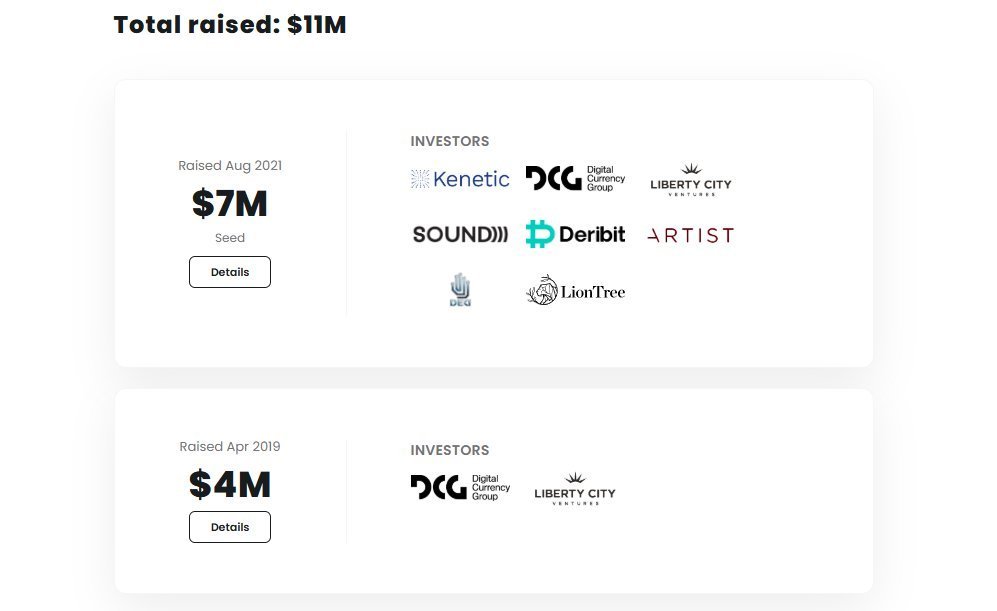Click the $7M amount text
Image resolution: width=997 pixels, height=611 pixels.
(230, 203)
